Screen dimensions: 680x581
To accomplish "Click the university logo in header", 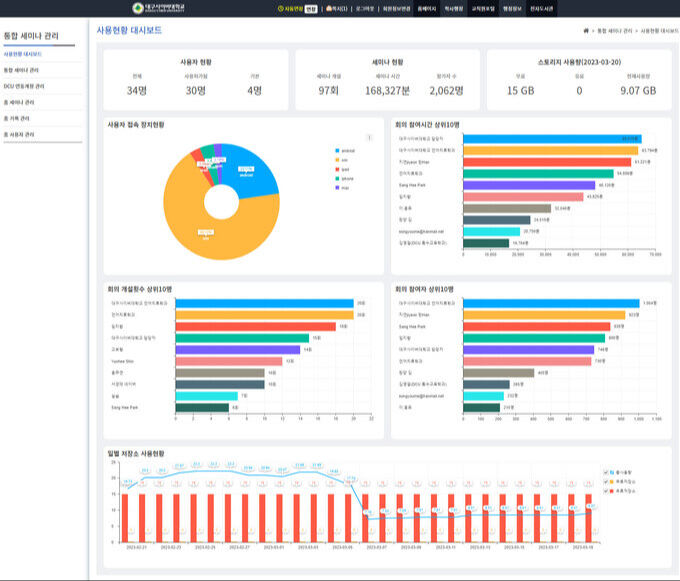I will tap(158, 8).
